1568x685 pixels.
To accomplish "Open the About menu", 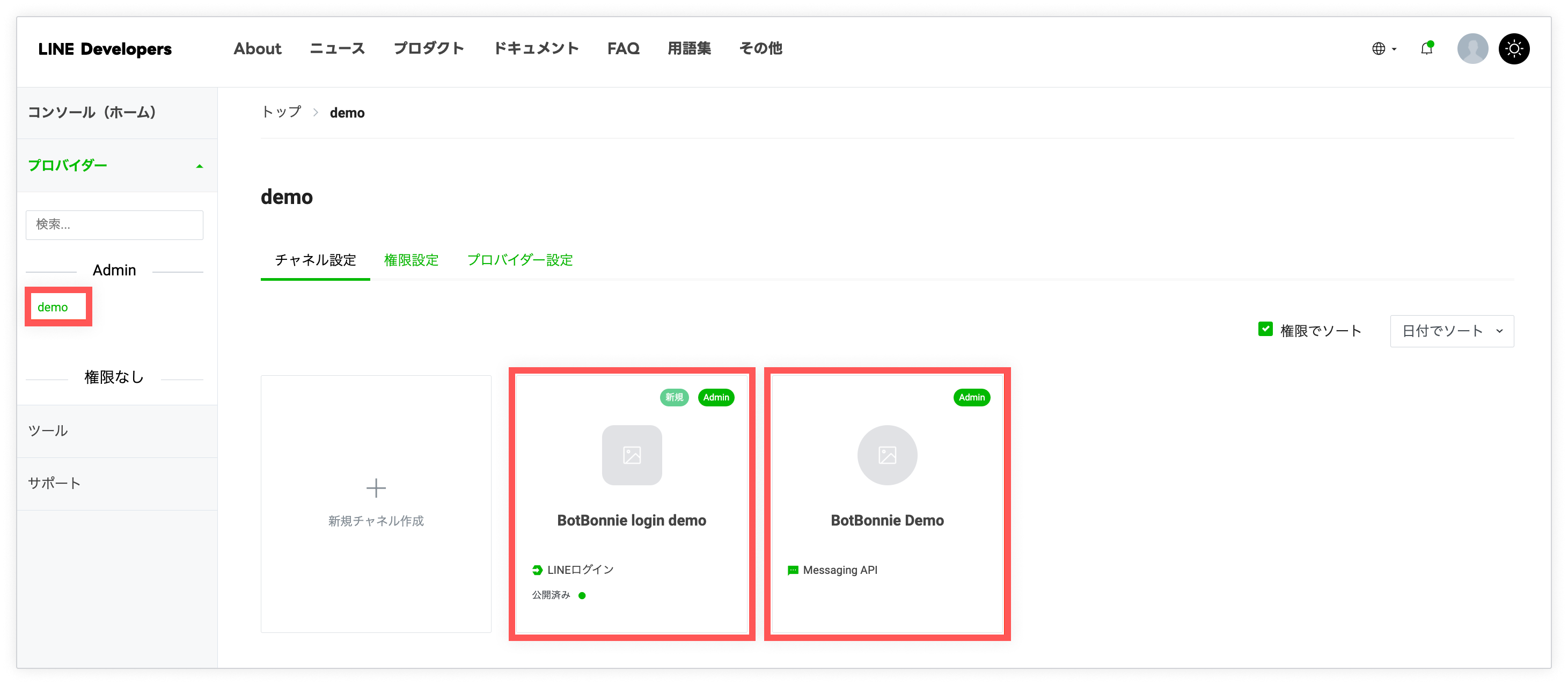I will [258, 49].
